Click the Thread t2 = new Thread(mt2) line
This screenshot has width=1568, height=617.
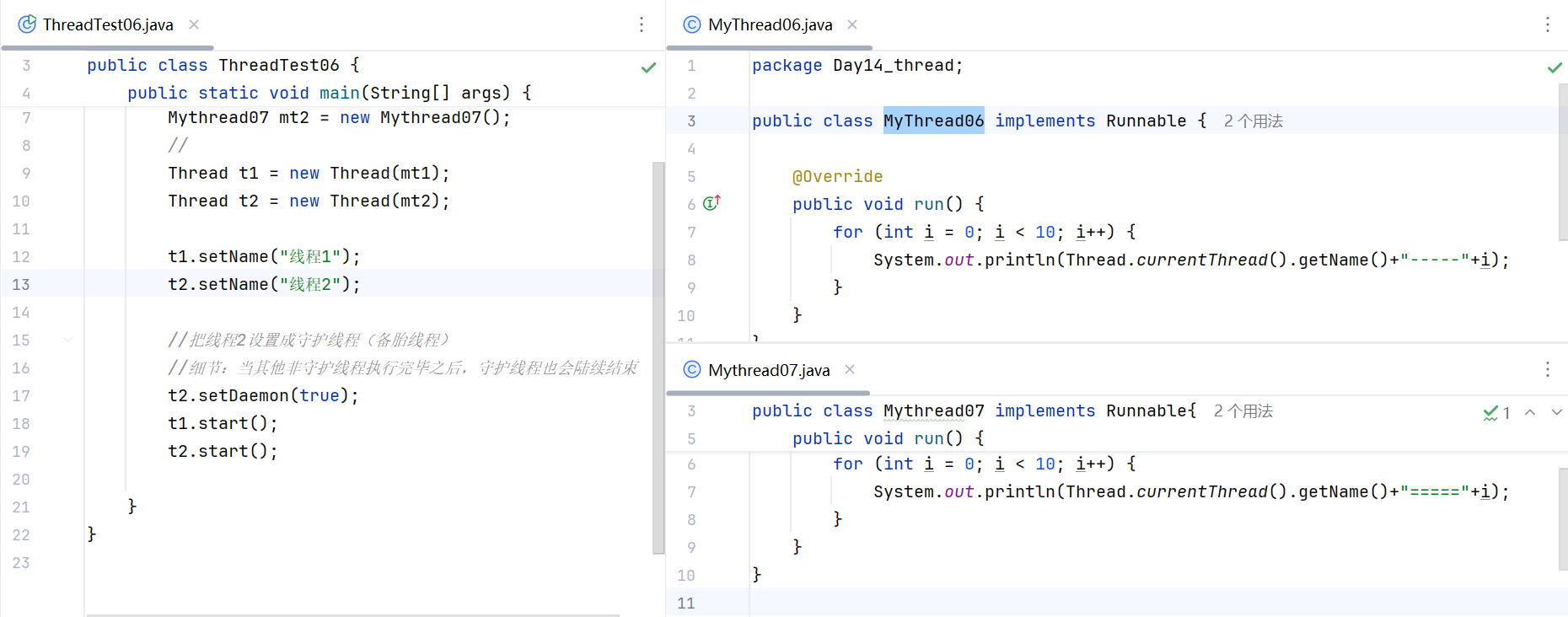309,201
